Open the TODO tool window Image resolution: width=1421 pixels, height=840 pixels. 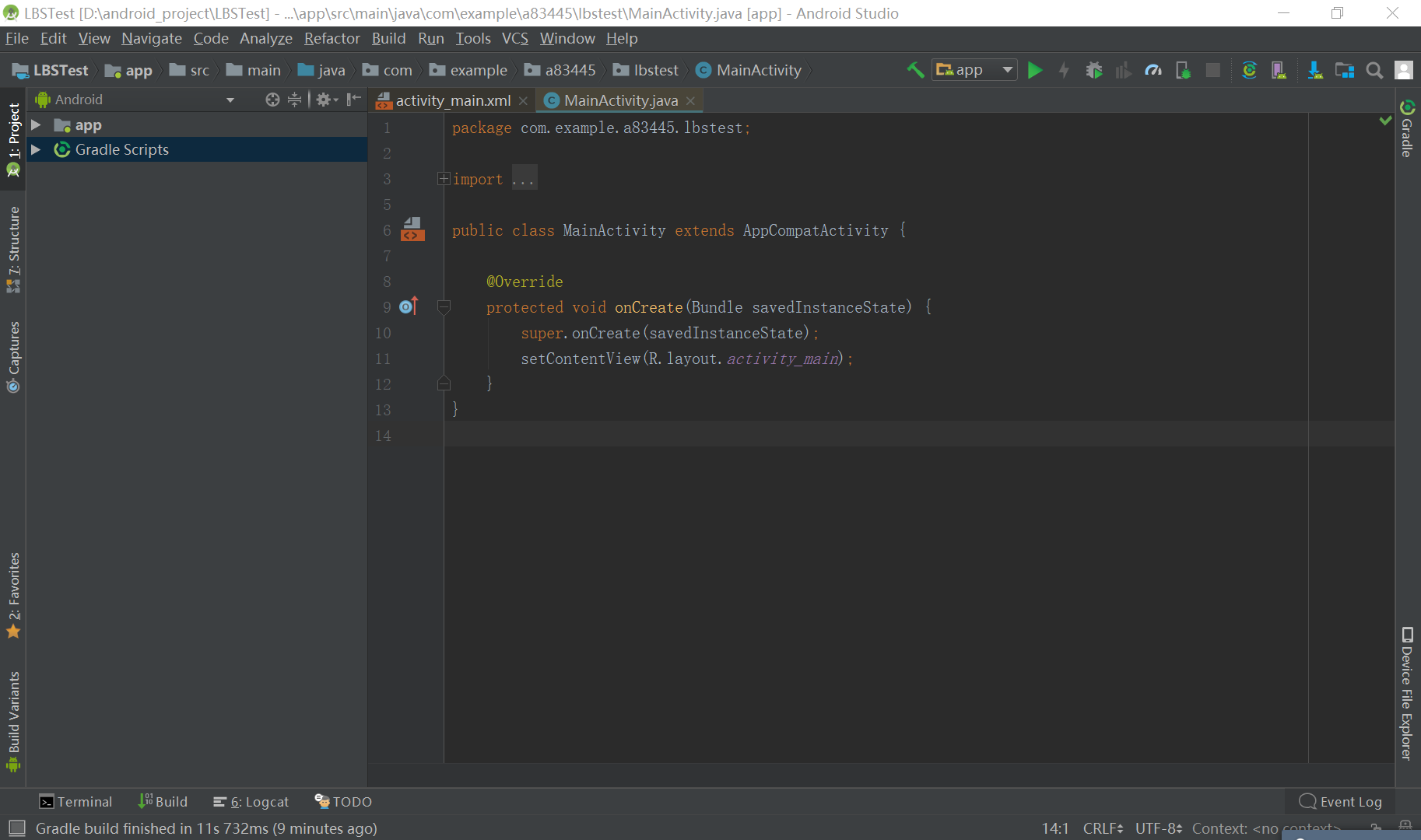(343, 802)
